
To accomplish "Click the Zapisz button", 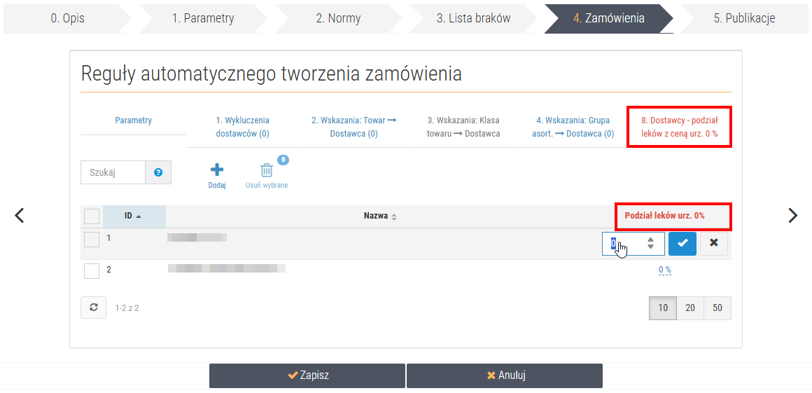I will (307, 375).
